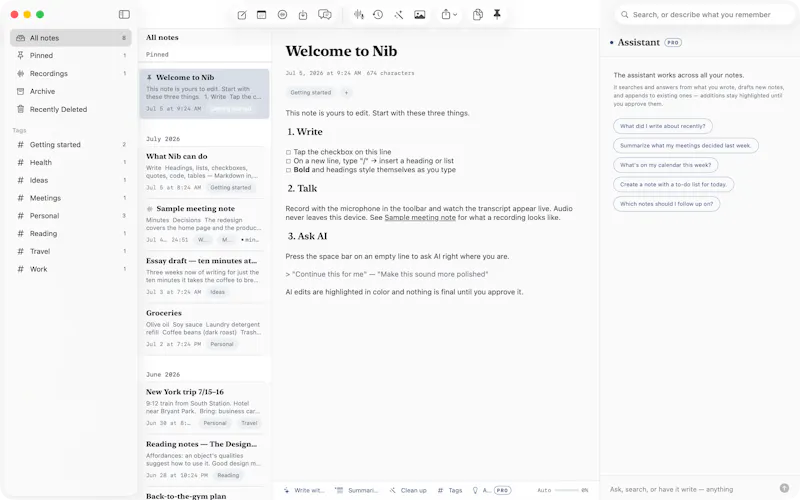Screen dimensions: 800x500
Task: Click Ideas tag on Essay draft note
Action: point(217,292)
